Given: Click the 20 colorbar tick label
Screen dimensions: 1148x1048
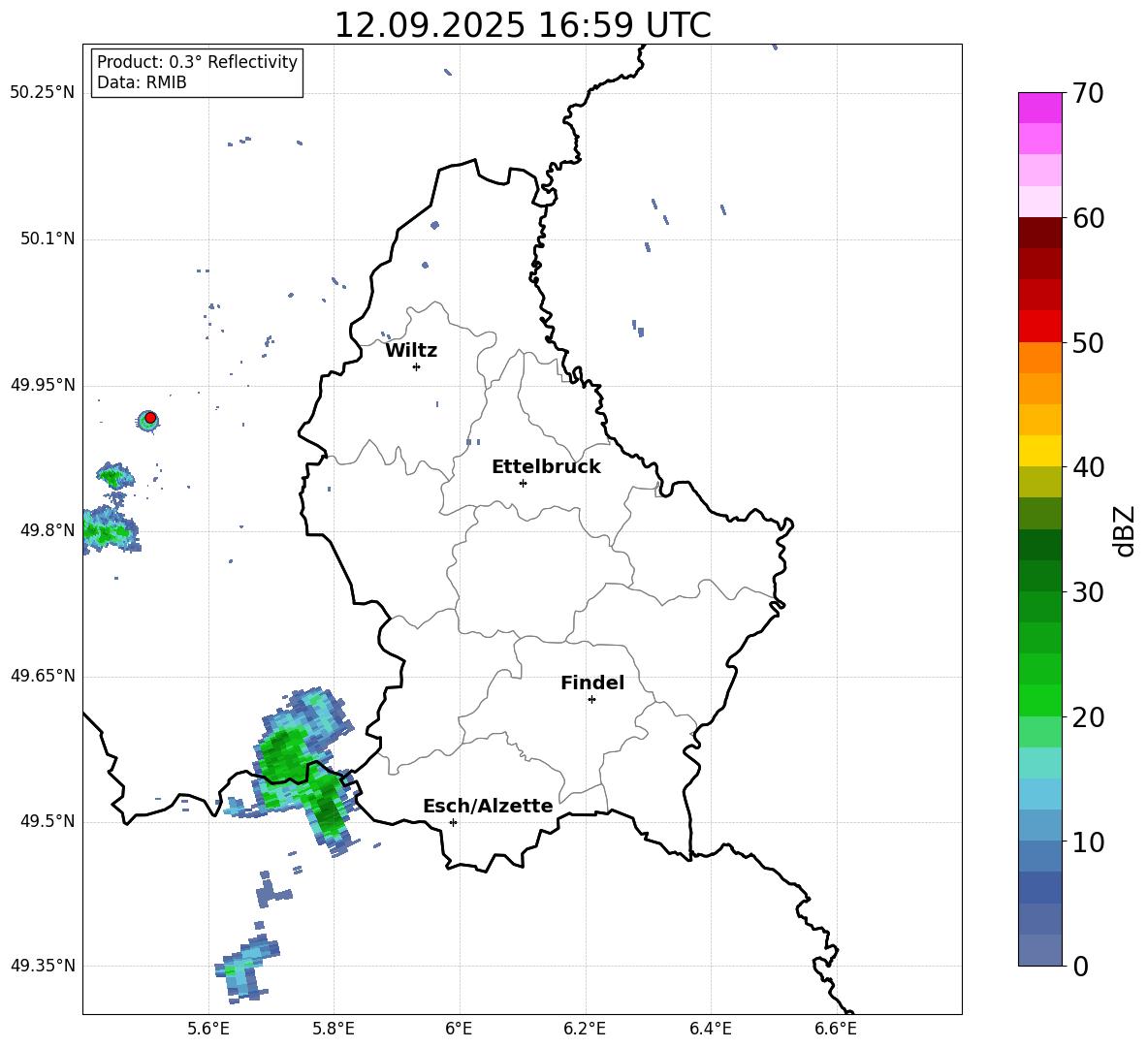Looking at the screenshot, I should (1088, 717).
